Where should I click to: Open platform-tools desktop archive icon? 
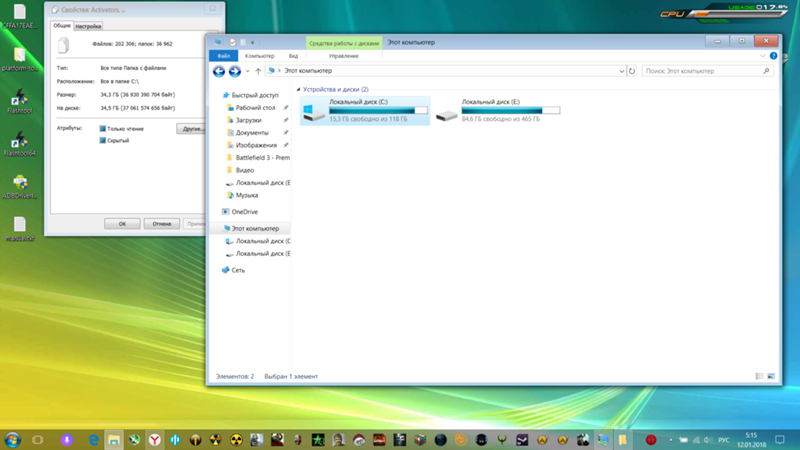[20, 59]
